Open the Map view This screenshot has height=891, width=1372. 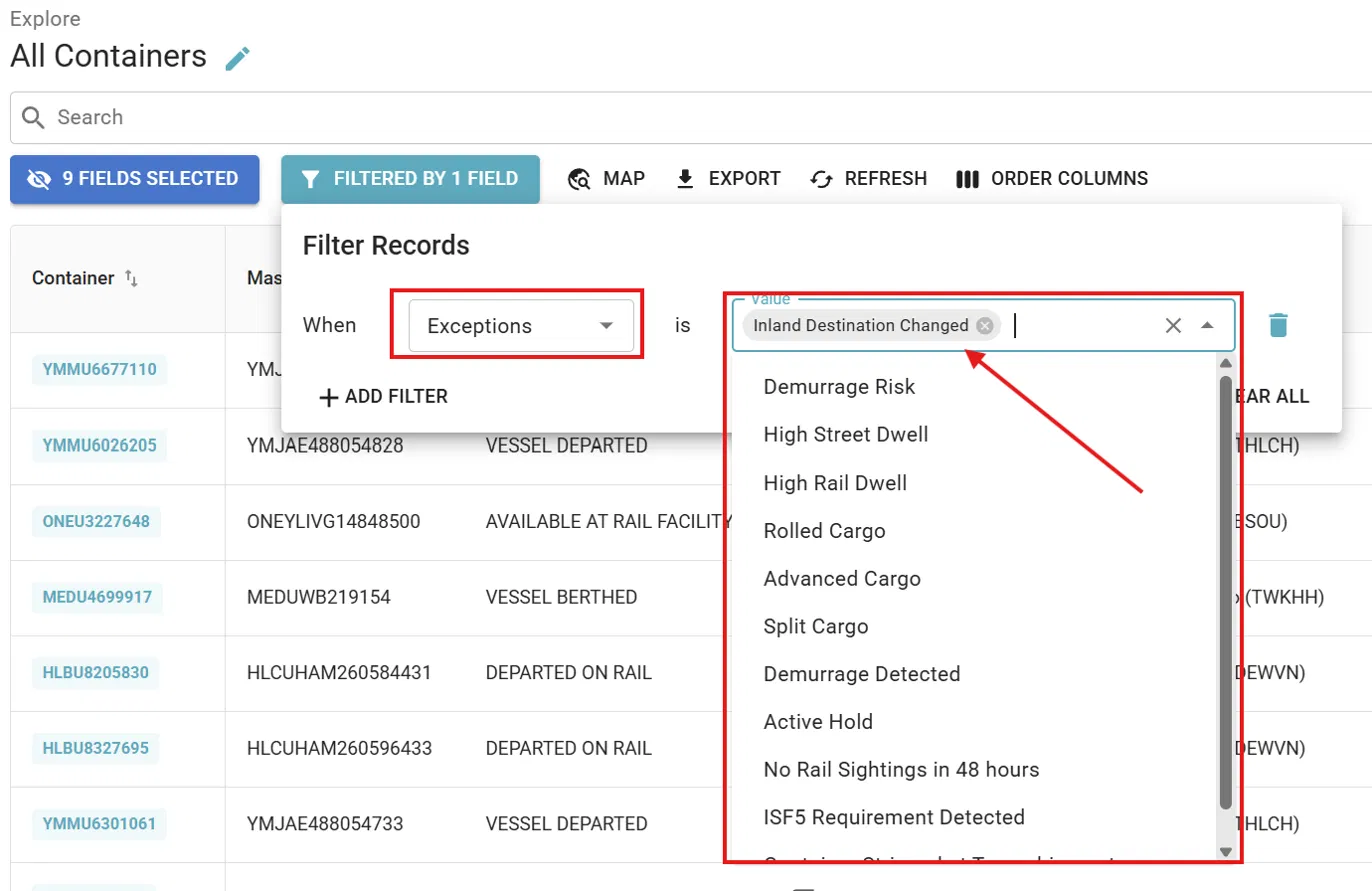pyautogui.click(x=607, y=179)
